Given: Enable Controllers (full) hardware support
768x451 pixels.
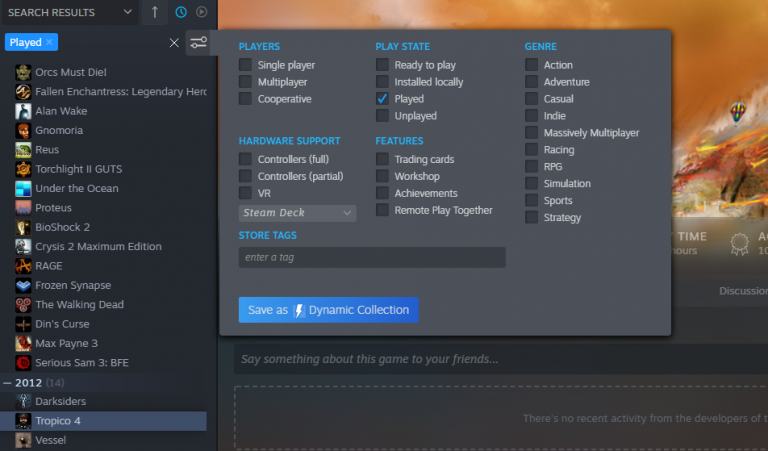Looking at the screenshot, I should 245,159.
